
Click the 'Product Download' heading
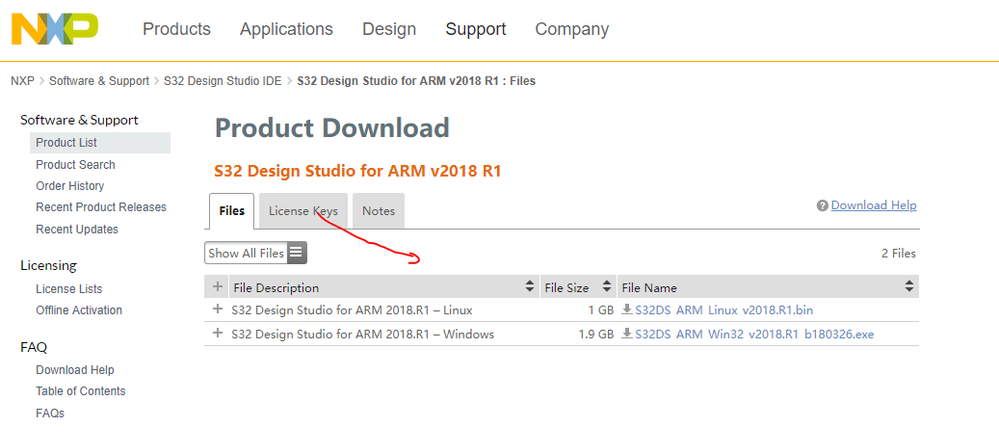pyautogui.click(x=332, y=128)
